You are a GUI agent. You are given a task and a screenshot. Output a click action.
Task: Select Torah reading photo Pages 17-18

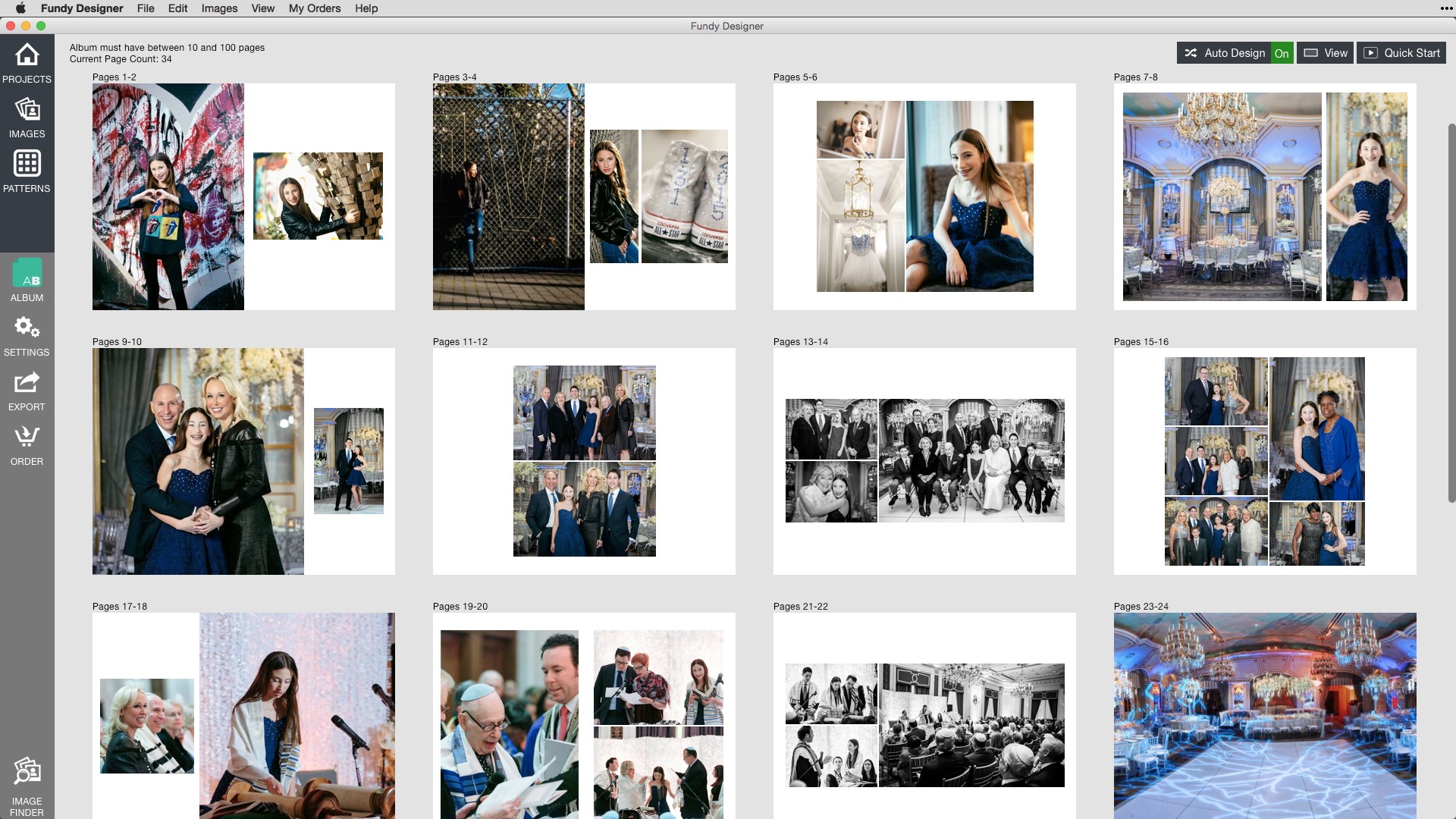point(297,716)
